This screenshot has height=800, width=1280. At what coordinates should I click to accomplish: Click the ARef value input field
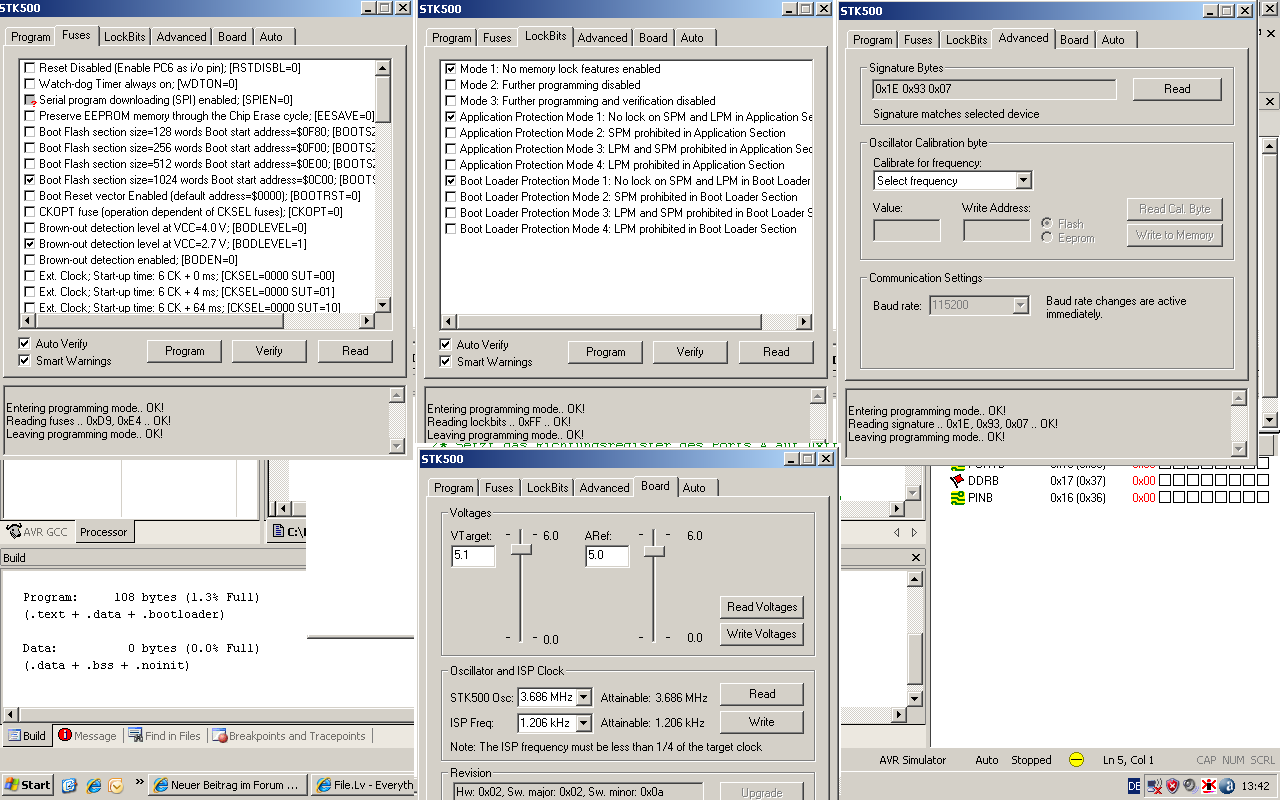607,555
